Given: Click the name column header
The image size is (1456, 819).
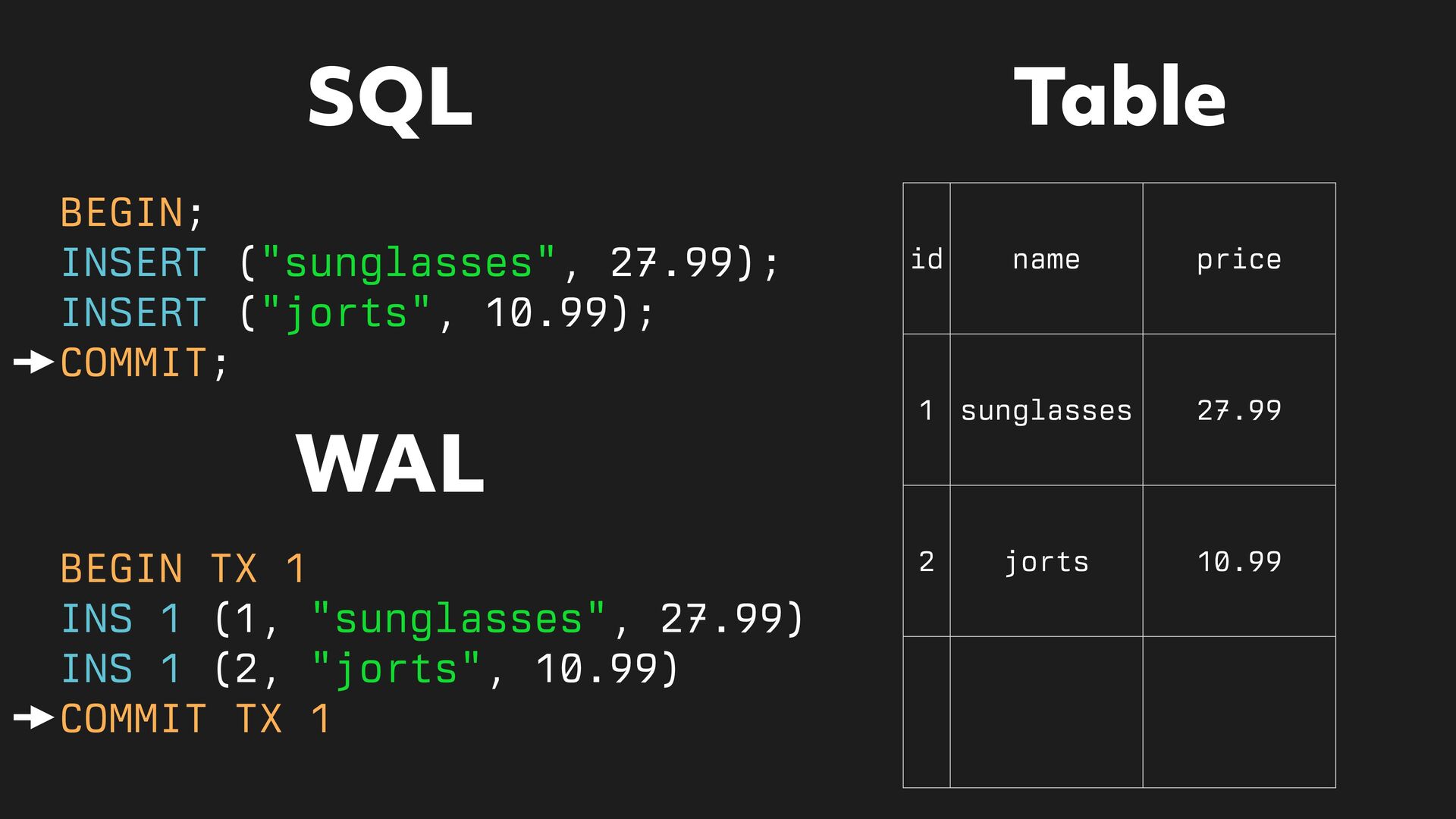Looking at the screenshot, I should (1046, 259).
